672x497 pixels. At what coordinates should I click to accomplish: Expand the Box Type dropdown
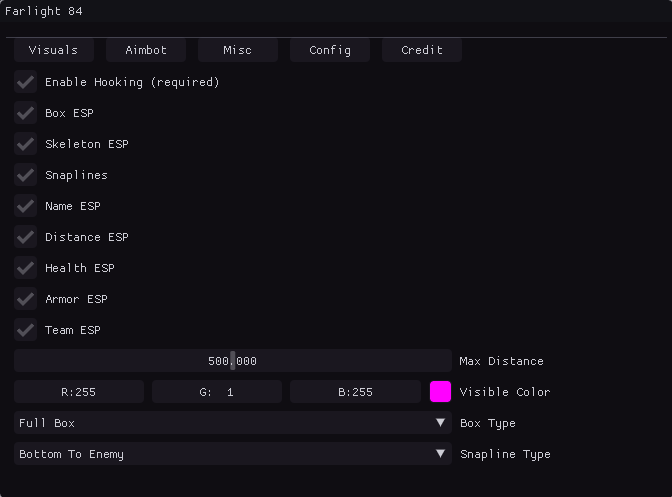click(x=233, y=423)
